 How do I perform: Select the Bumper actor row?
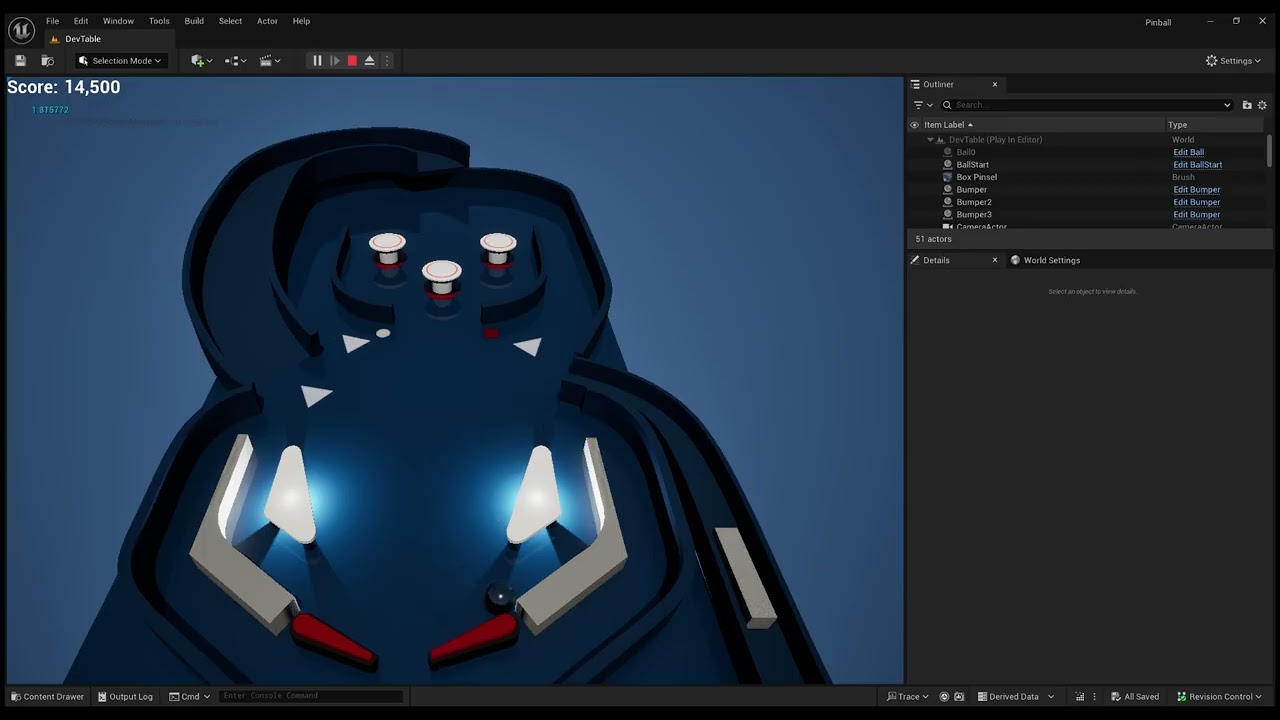click(x=1087, y=190)
